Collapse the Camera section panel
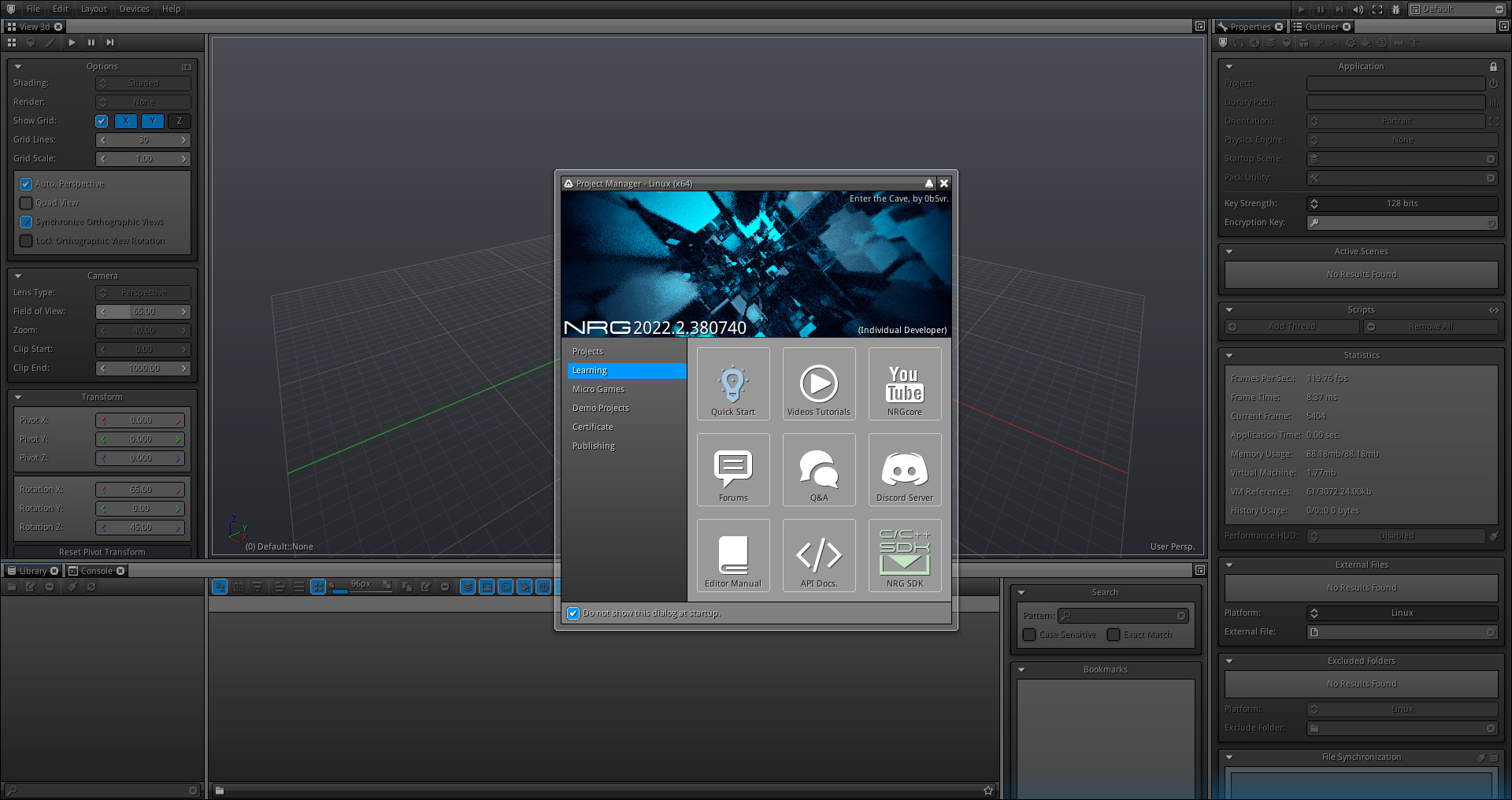Image resolution: width=1512 pixels, height=800 pixels. point(17,275)
